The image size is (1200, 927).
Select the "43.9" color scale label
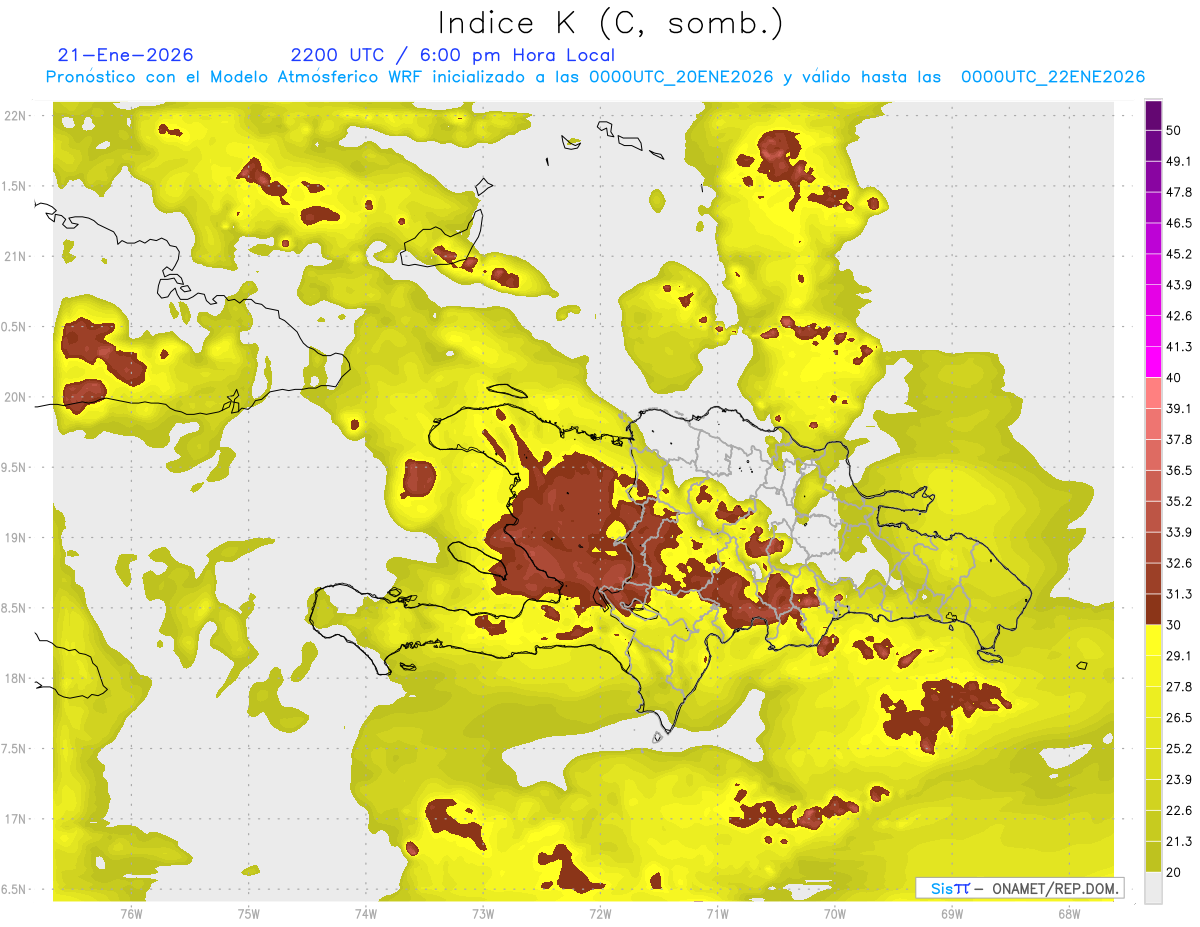coord(1179,285)
